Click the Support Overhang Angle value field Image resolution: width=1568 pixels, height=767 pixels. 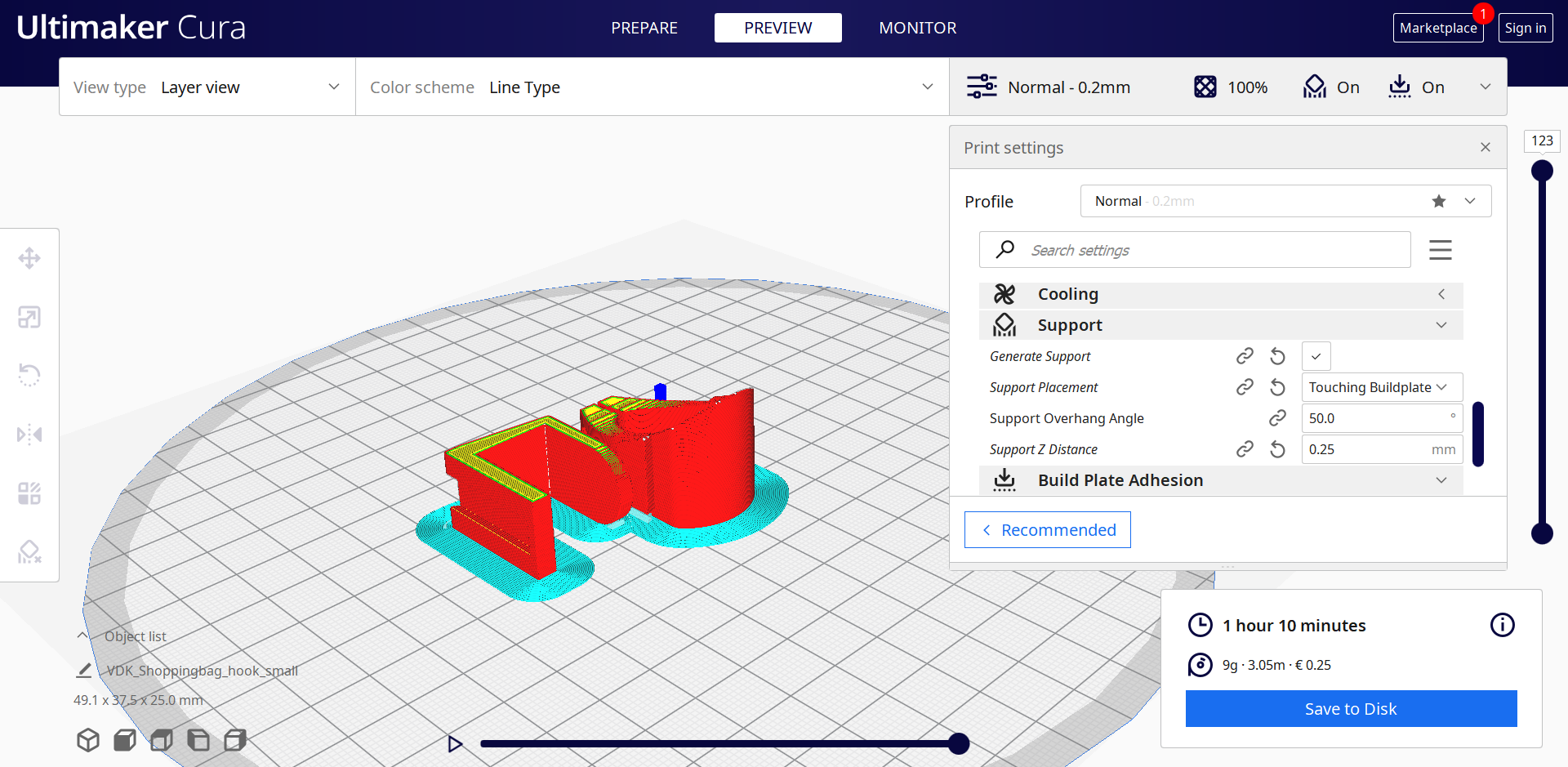click(1382, 418)
